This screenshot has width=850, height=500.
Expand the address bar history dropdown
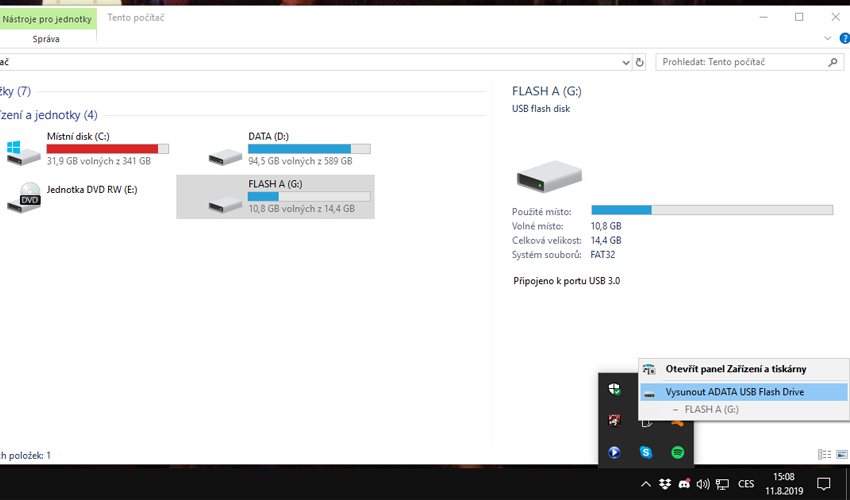626,62
